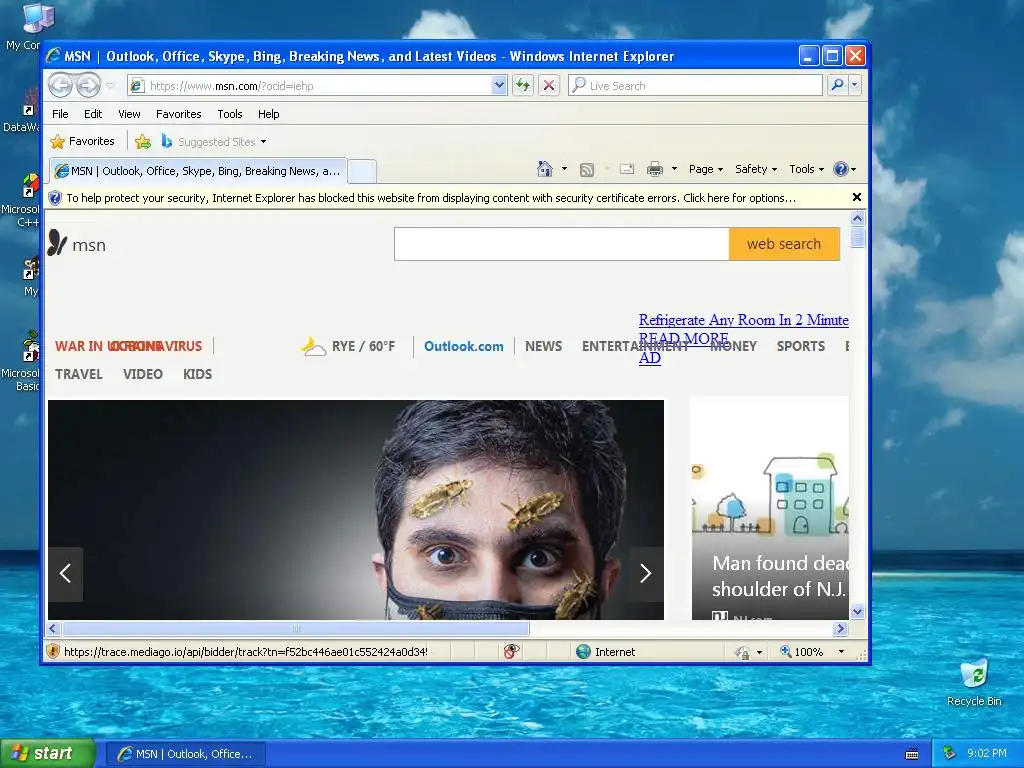Click the Read Mail envelope icon
Viewport: 1024px width, 768px height.
point(627,169)
